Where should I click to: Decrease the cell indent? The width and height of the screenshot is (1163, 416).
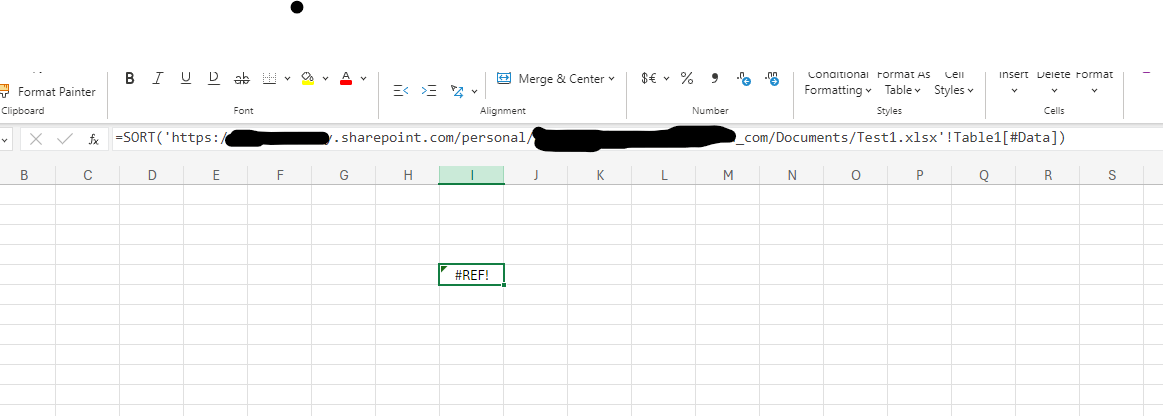(401, 90)
